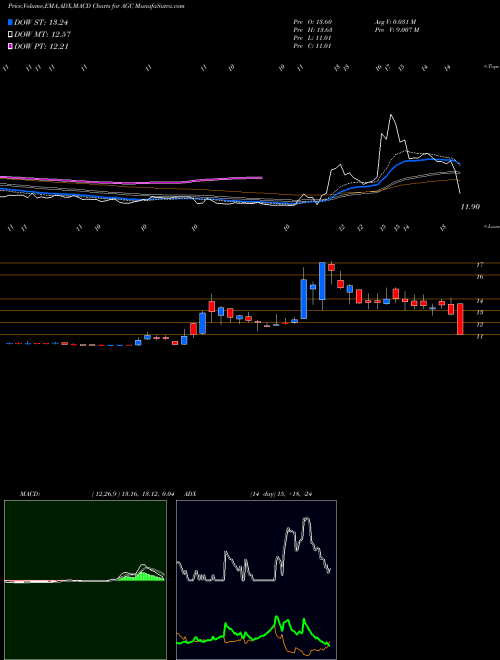This screenshot has height=660, width=500.
Task: Click the Pre L: 11.01 value
Action: [314, 38]
